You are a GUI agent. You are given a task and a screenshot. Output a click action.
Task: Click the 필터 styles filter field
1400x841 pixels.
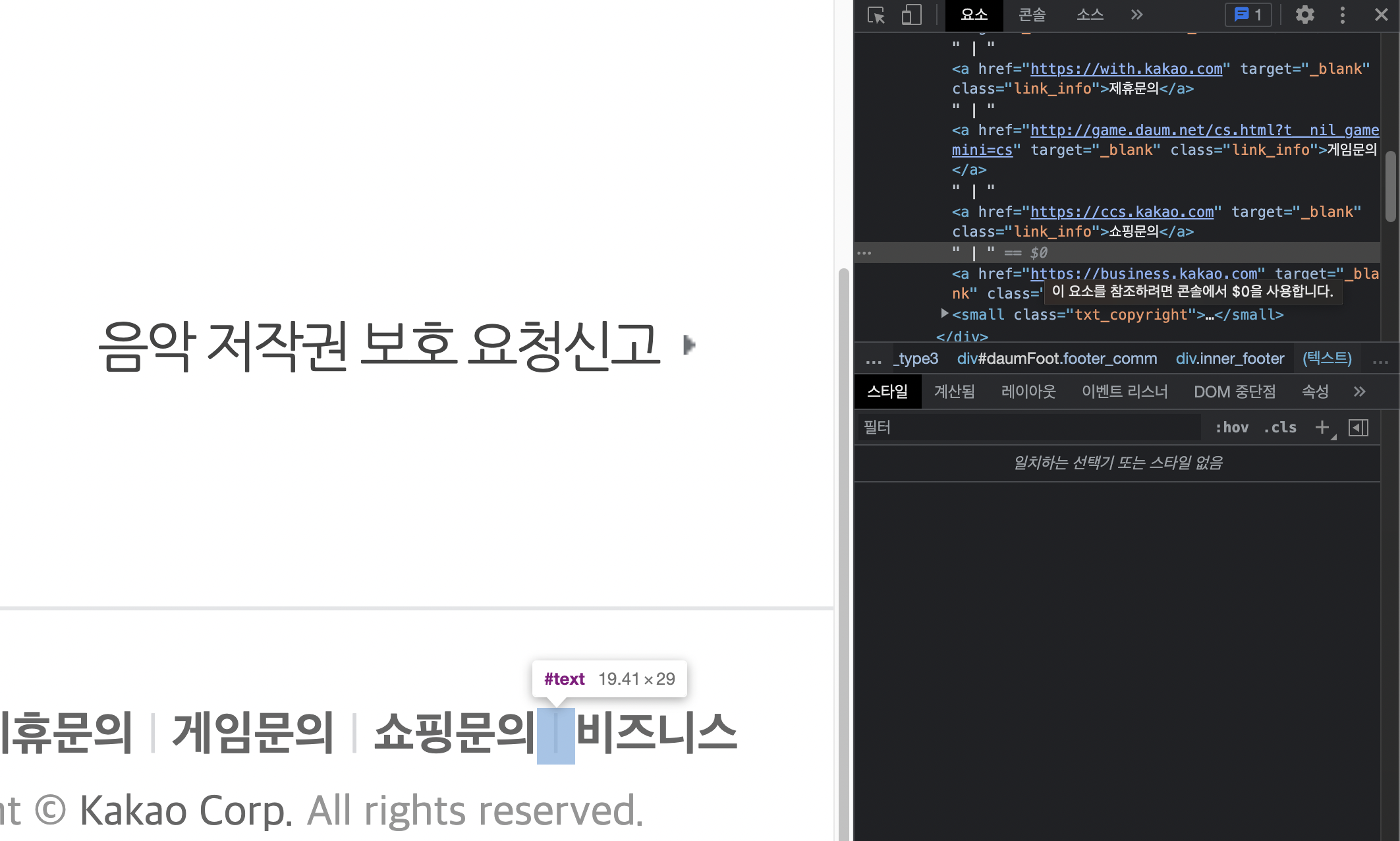(1029, 428)
